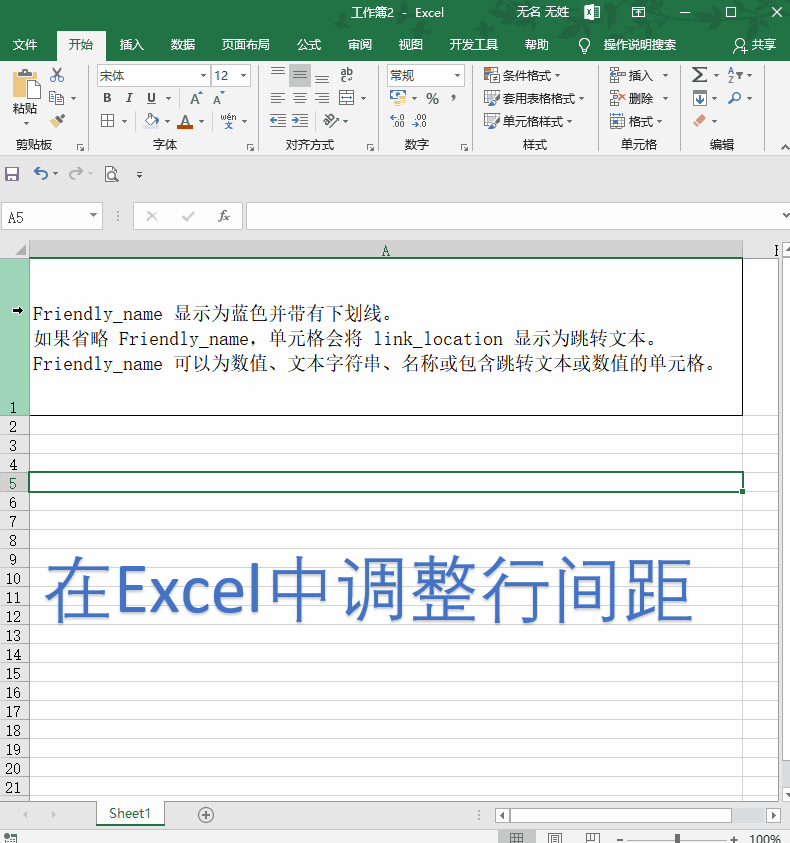Click the 共享 share button
The width and height of the screenshot is (790, 843).
pyautogui.click(x=755, y=45)
